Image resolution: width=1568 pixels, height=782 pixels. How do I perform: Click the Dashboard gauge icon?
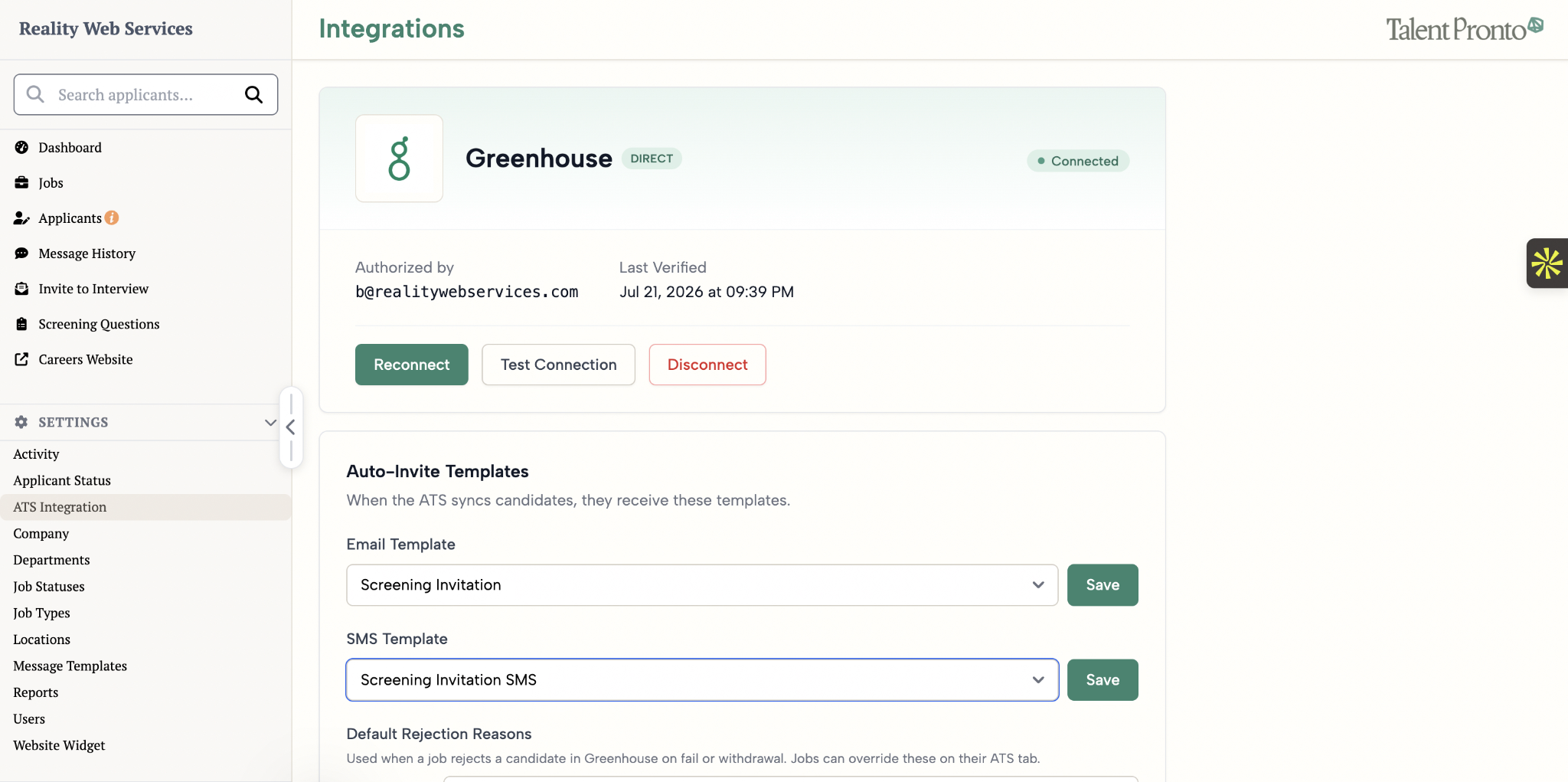21,147
